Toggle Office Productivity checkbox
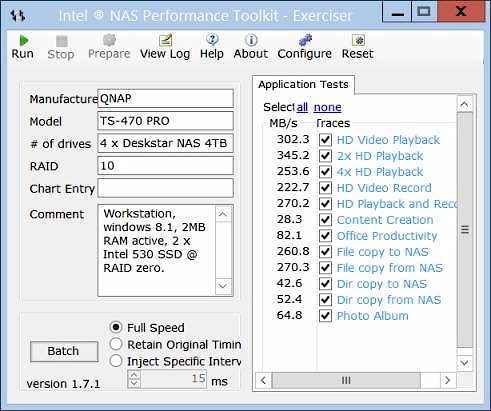 pos(325,236)
